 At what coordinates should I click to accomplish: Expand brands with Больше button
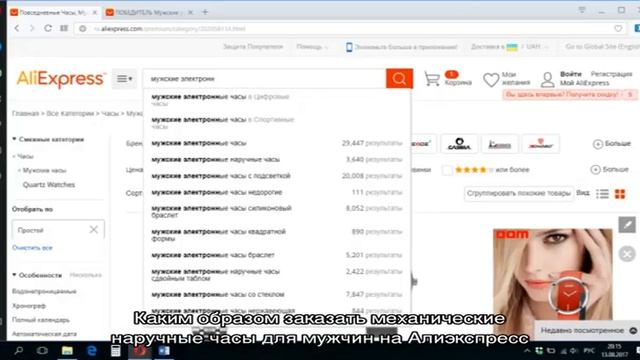[612, 144]
